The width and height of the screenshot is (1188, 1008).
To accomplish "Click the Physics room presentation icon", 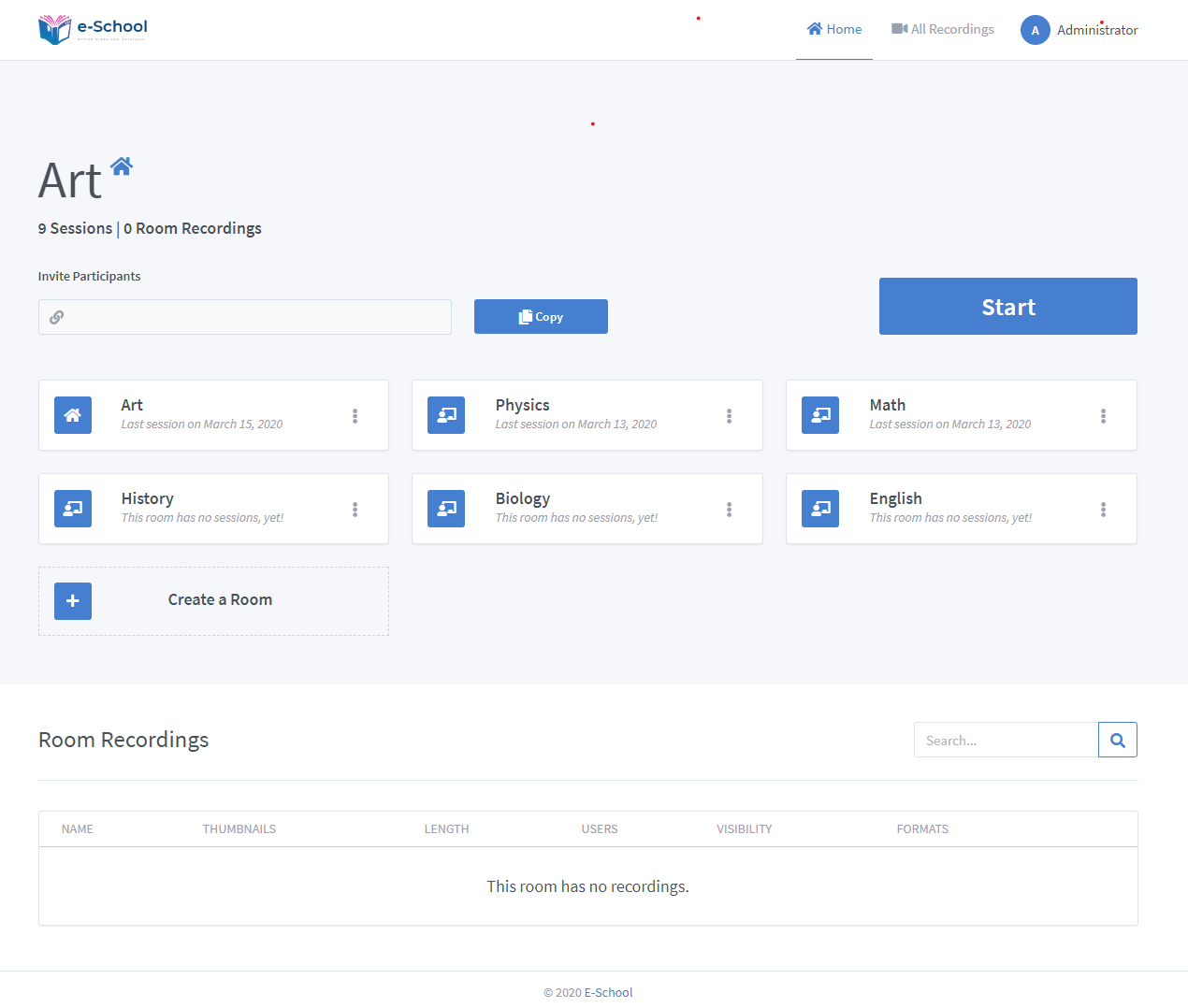I will pos(446,415).
